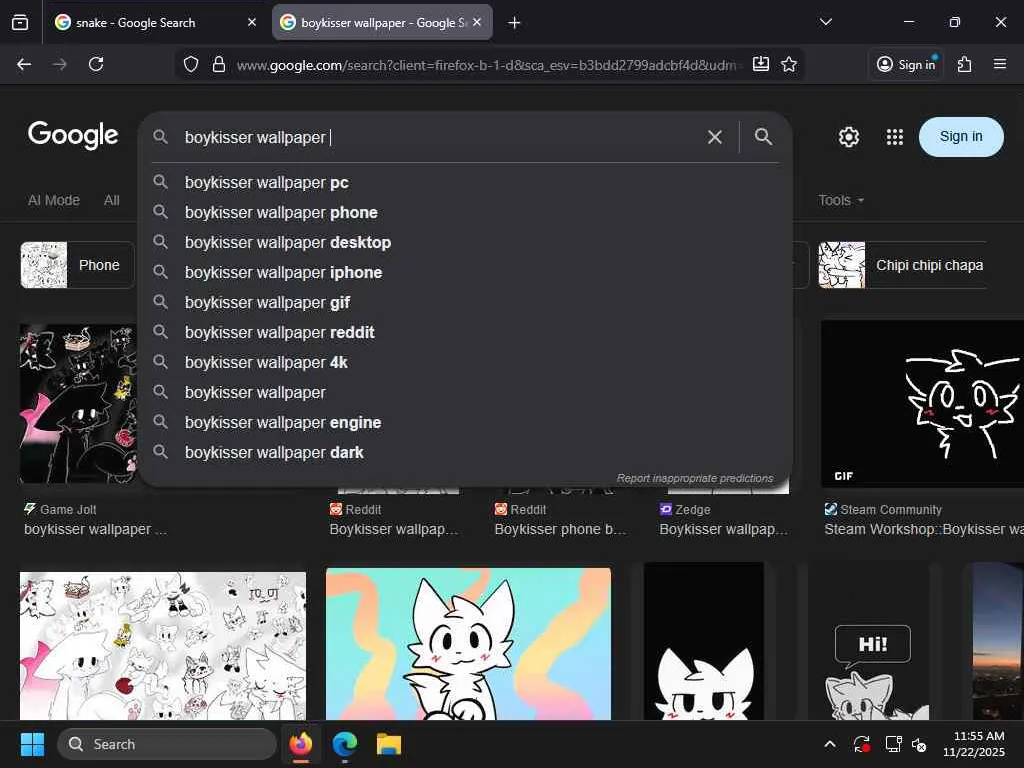Click the Firefox account Sign in button
The width and height of the screenshot is (1024, 768).
[906, 64]
